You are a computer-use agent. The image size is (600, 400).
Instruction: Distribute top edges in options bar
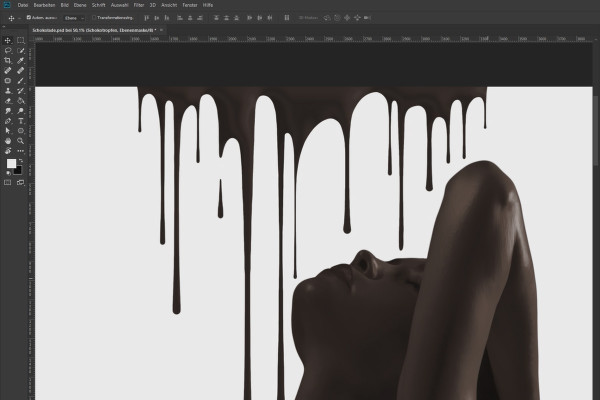tap(216, 18)
